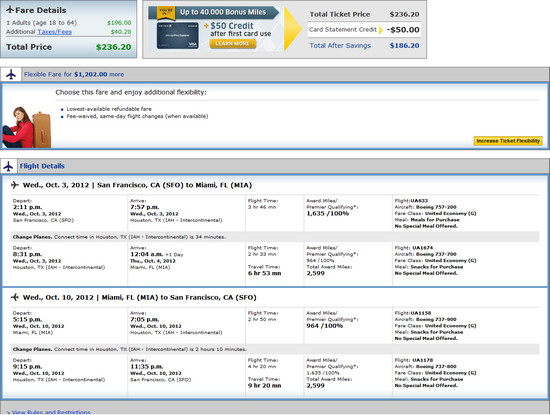The image size is (550, 415).
Task: Click Flexible Fare for $1,202.00 more header
Action: click(x=74, y=74)
